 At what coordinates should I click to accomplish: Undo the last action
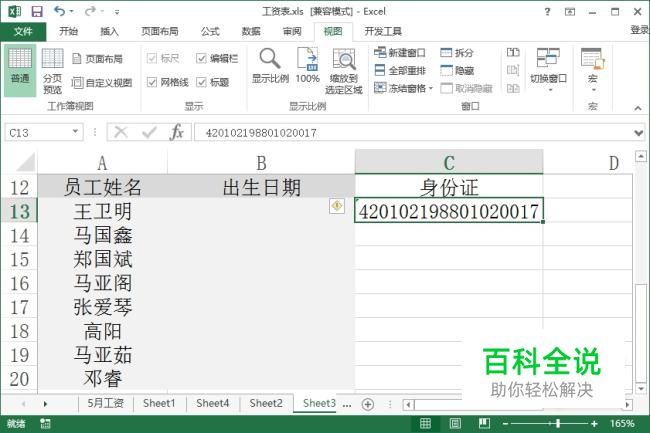59,12
